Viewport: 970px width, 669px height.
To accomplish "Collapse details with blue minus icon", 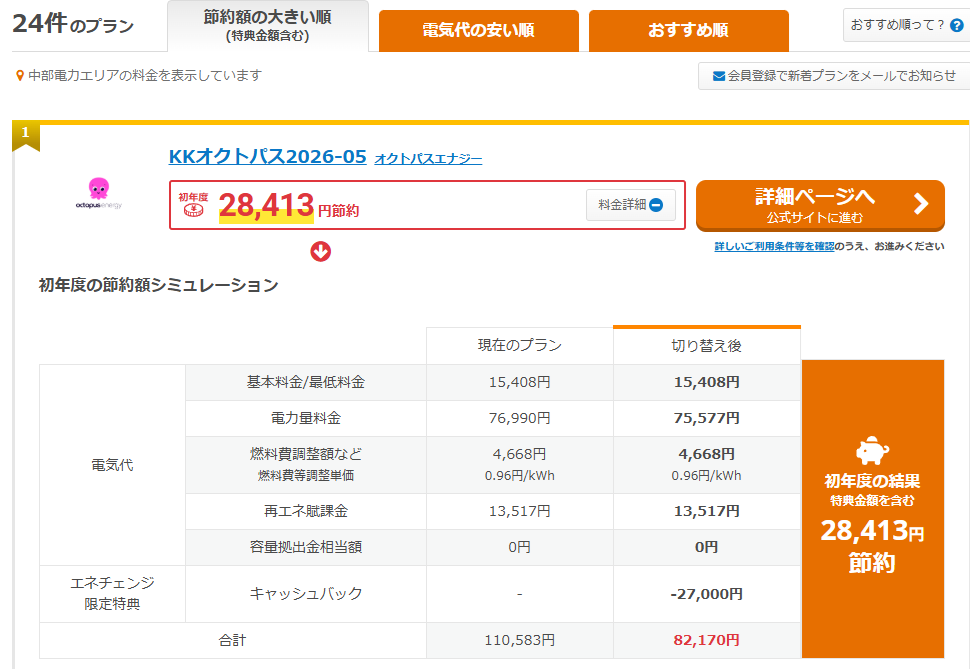I will point(656,205).
